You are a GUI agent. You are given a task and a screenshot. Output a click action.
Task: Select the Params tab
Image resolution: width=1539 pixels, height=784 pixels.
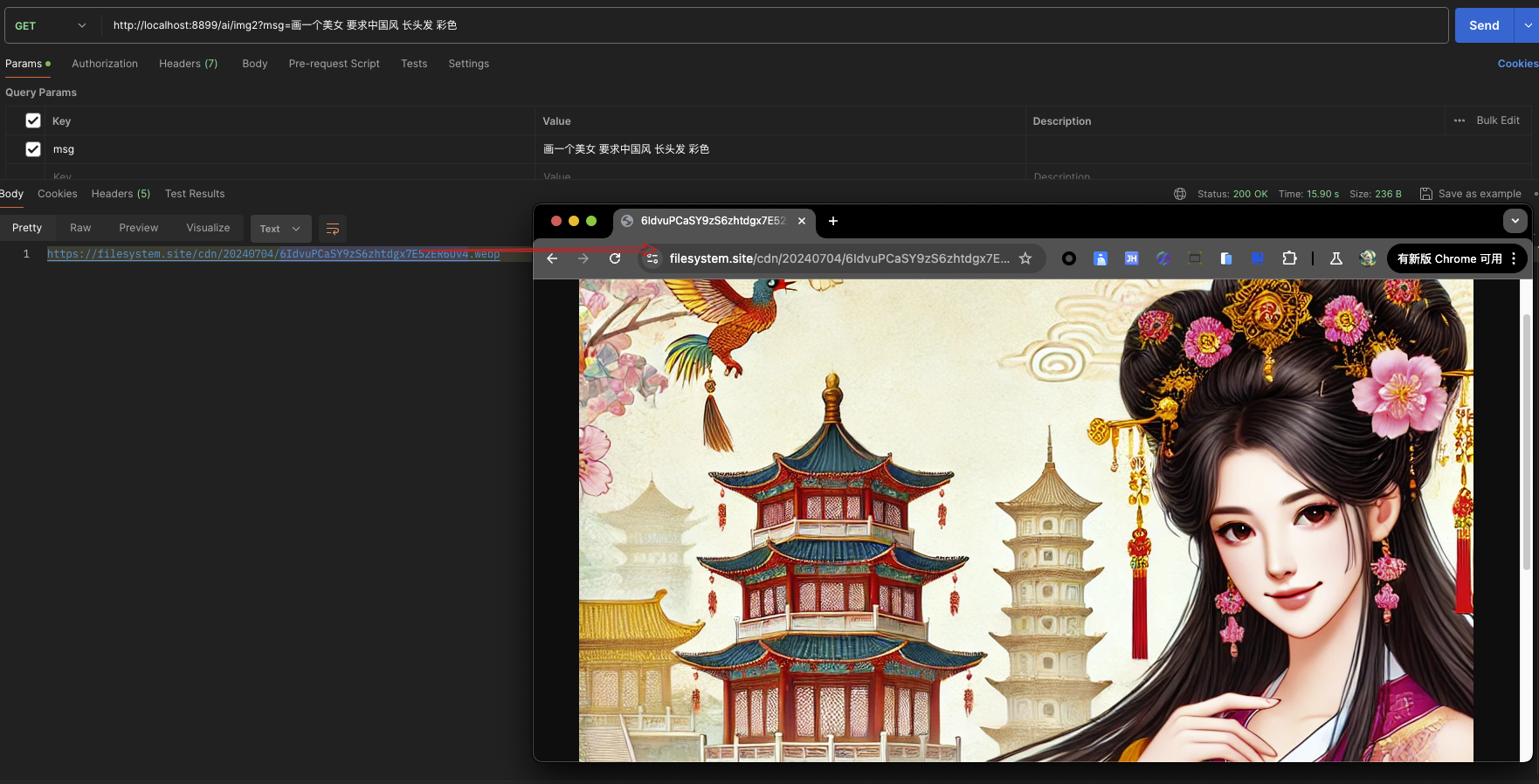pyautogui.click(x=28, y=64)
